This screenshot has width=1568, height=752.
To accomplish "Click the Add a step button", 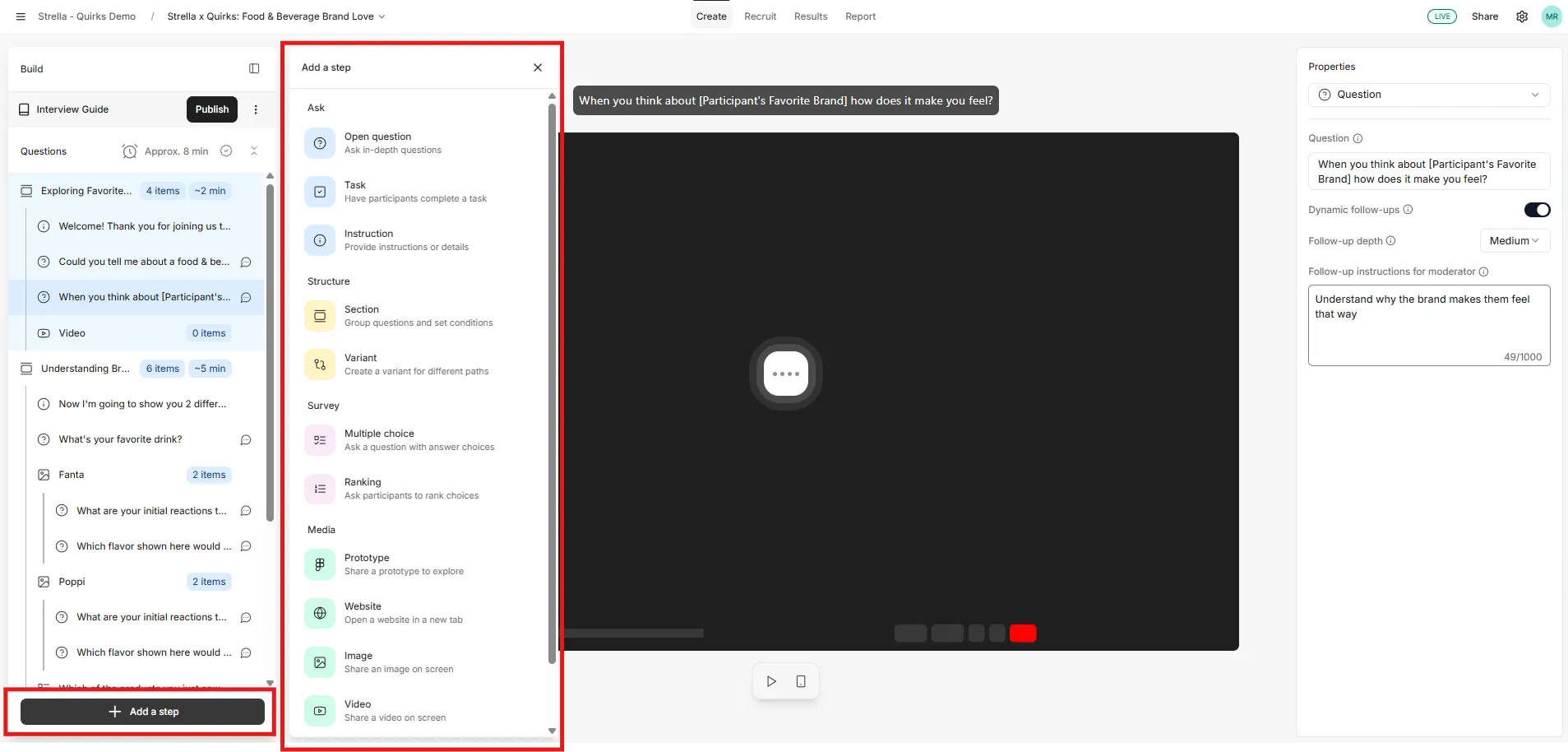I will [x=142, y=712].
